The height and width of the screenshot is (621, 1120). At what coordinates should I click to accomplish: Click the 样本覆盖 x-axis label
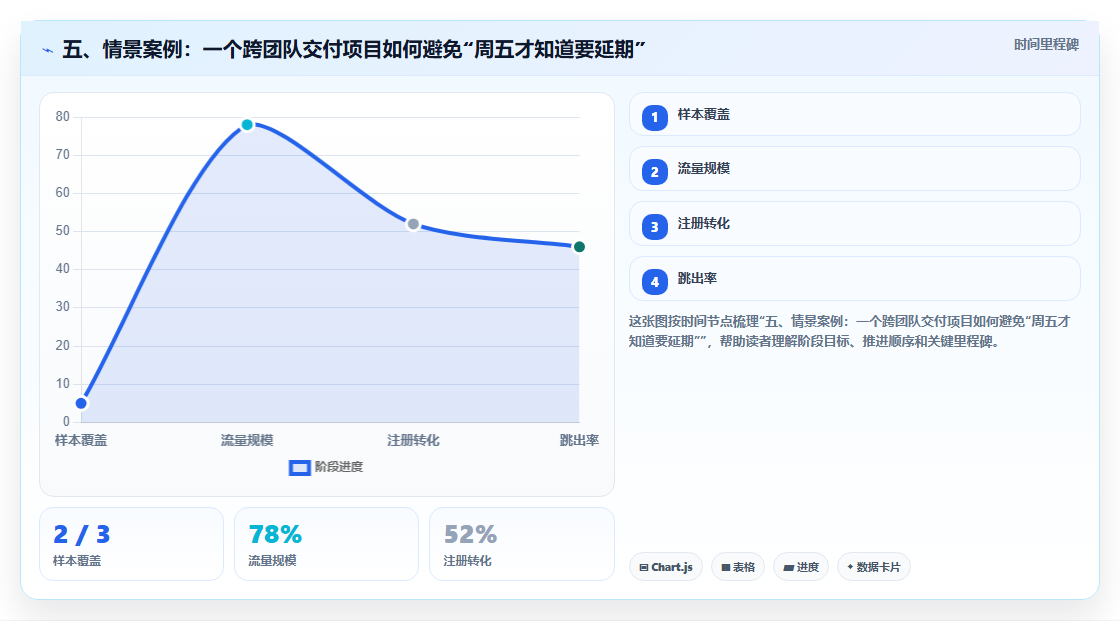(x=81, y=441)
